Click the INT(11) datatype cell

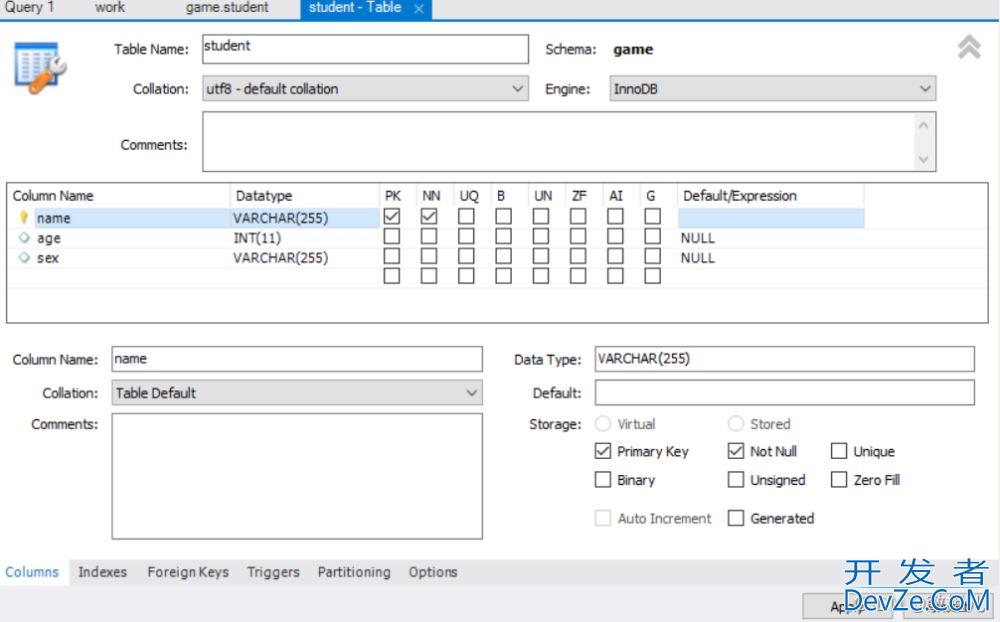[257, 238]
